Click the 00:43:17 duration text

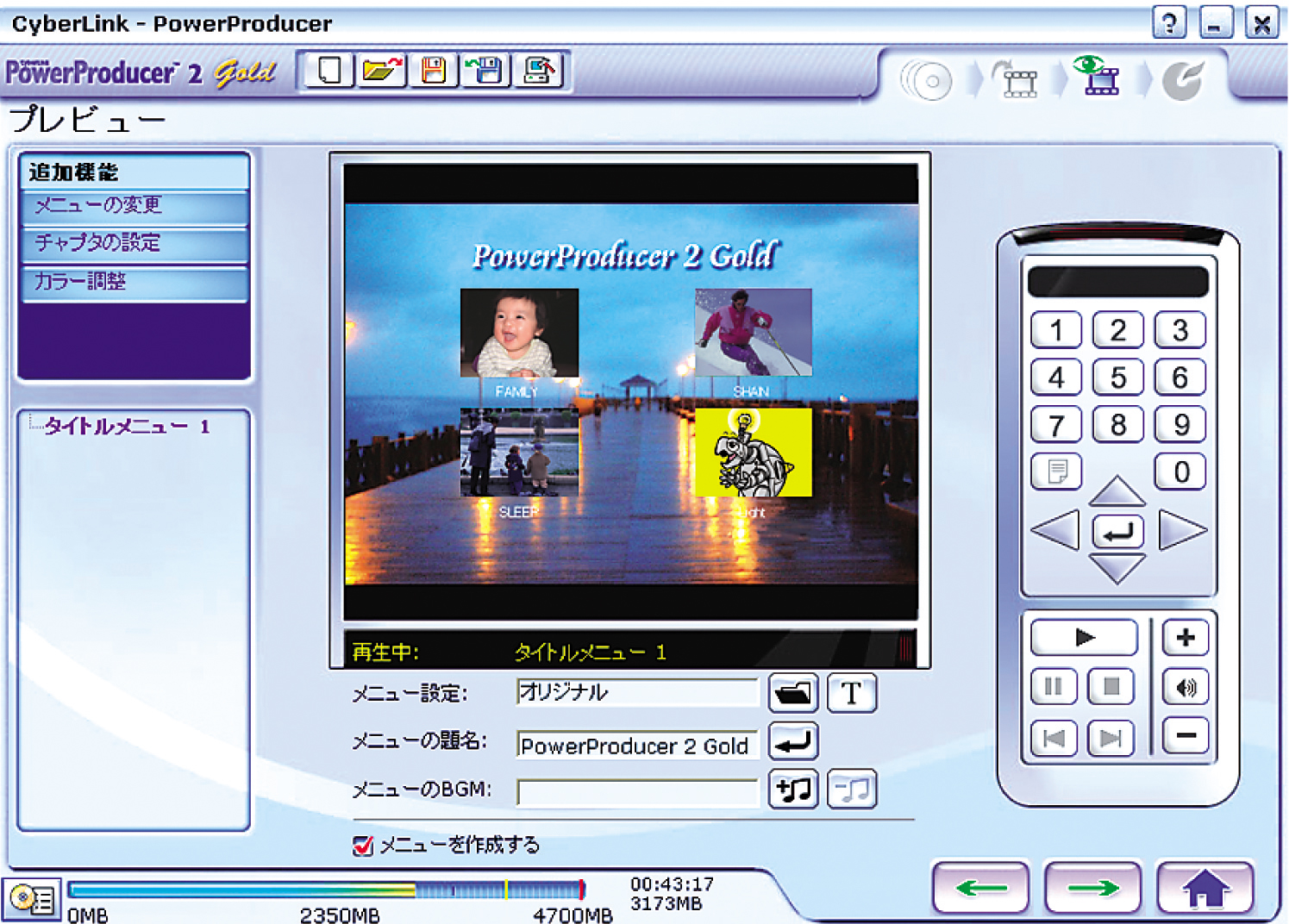tap(672, 884)
